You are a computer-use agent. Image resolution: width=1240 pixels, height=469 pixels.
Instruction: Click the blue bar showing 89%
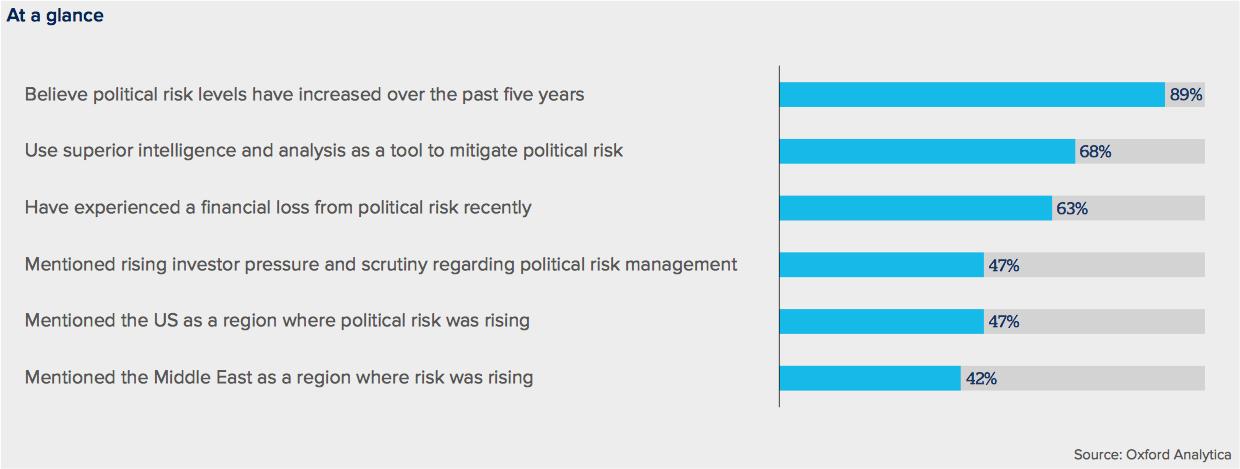tap(972, 95)
